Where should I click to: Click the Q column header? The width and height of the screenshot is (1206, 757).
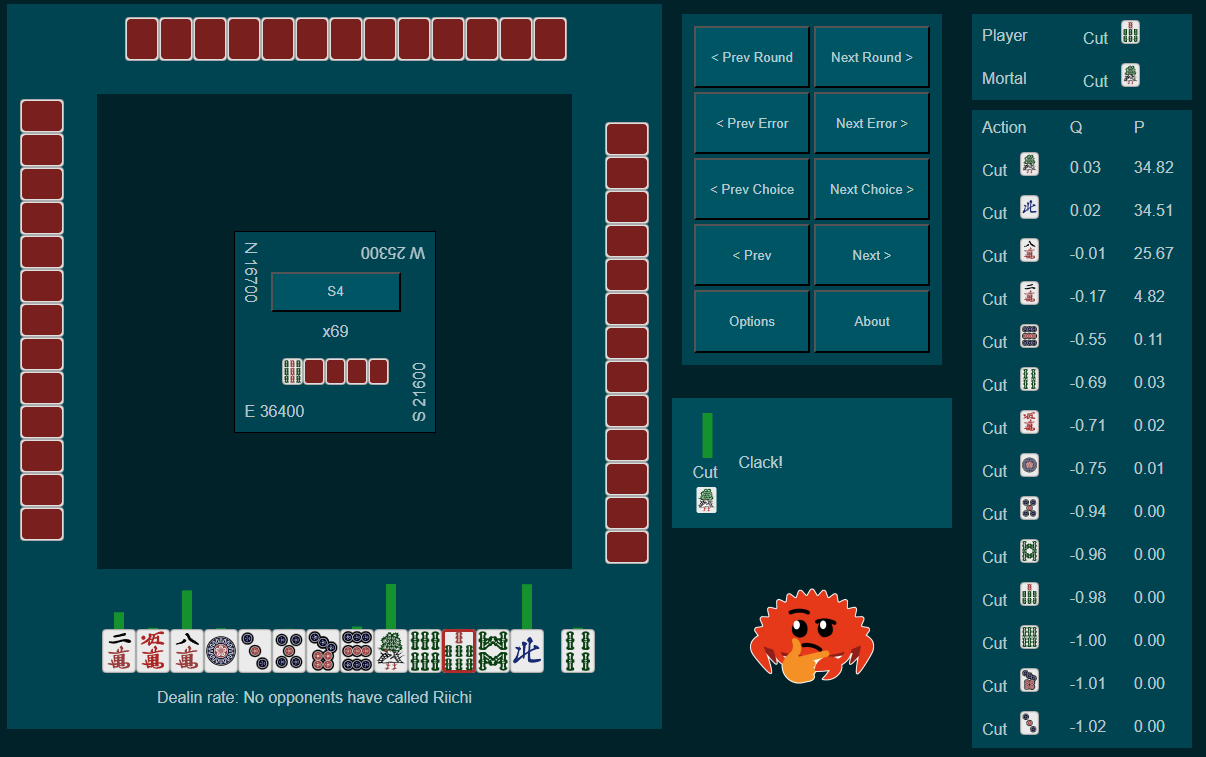coord(1076,127)
